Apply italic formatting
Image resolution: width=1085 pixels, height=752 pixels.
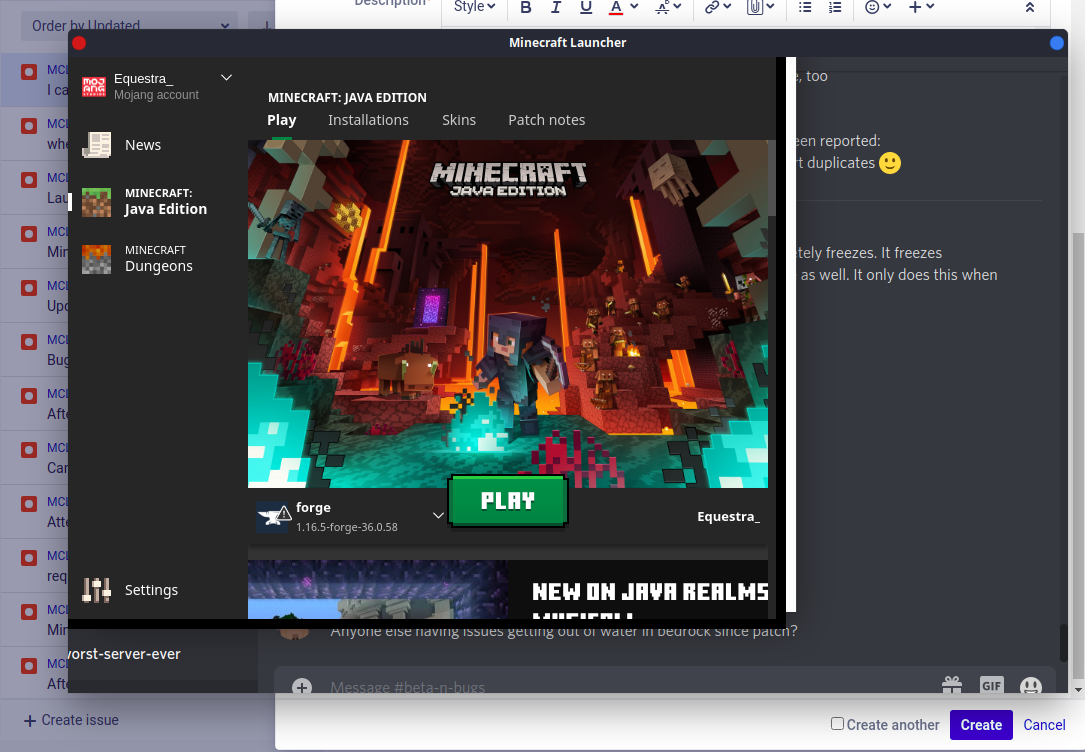(x=556, y=7)
